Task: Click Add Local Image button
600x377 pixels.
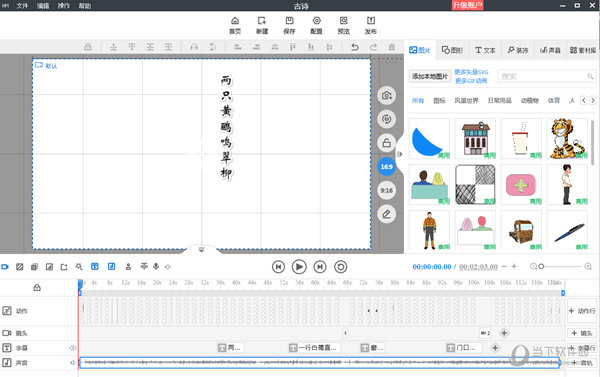Action: click(x=429, y=76)
